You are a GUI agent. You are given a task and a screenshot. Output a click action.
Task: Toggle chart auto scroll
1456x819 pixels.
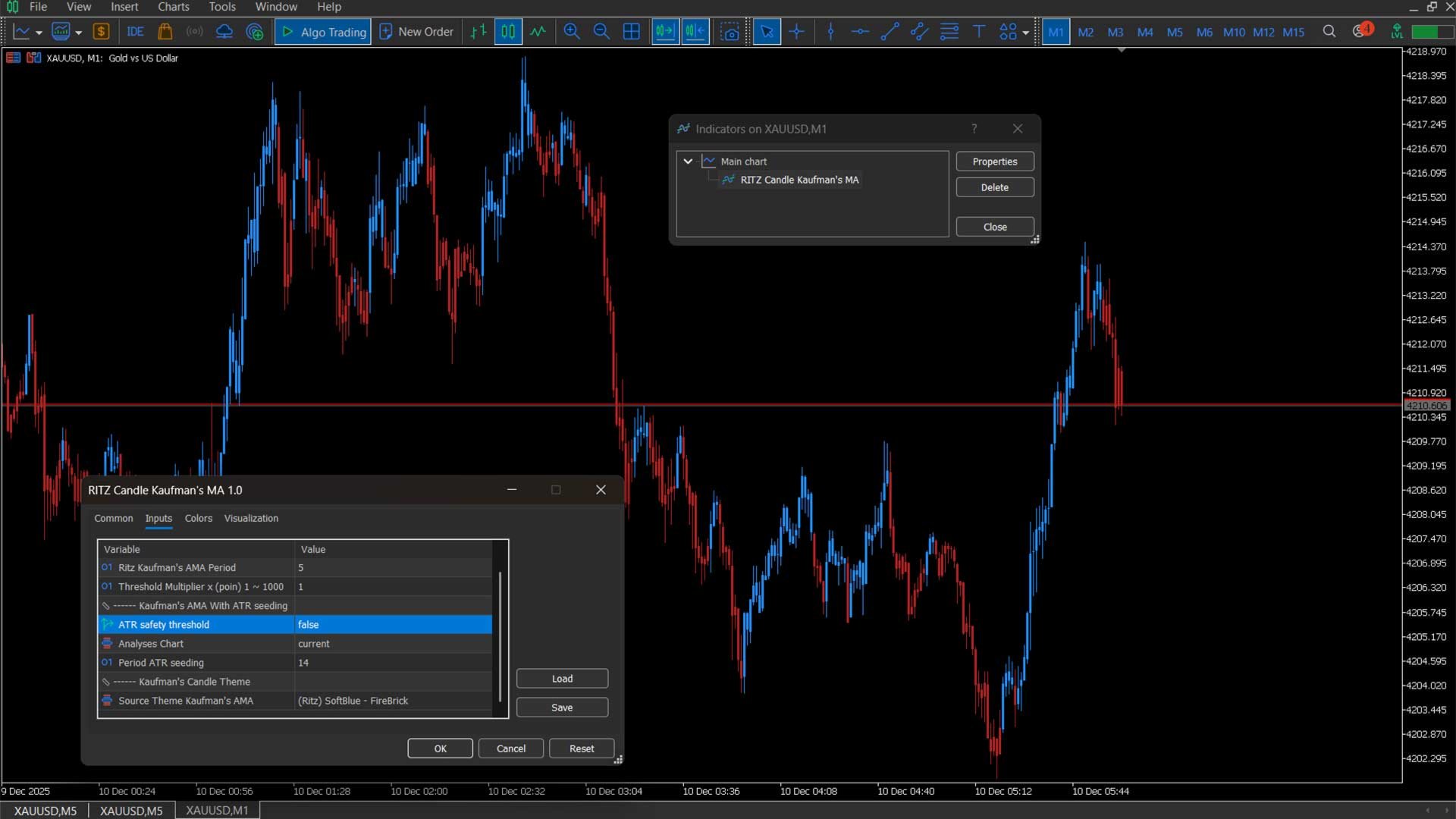[x=664, y=32]
